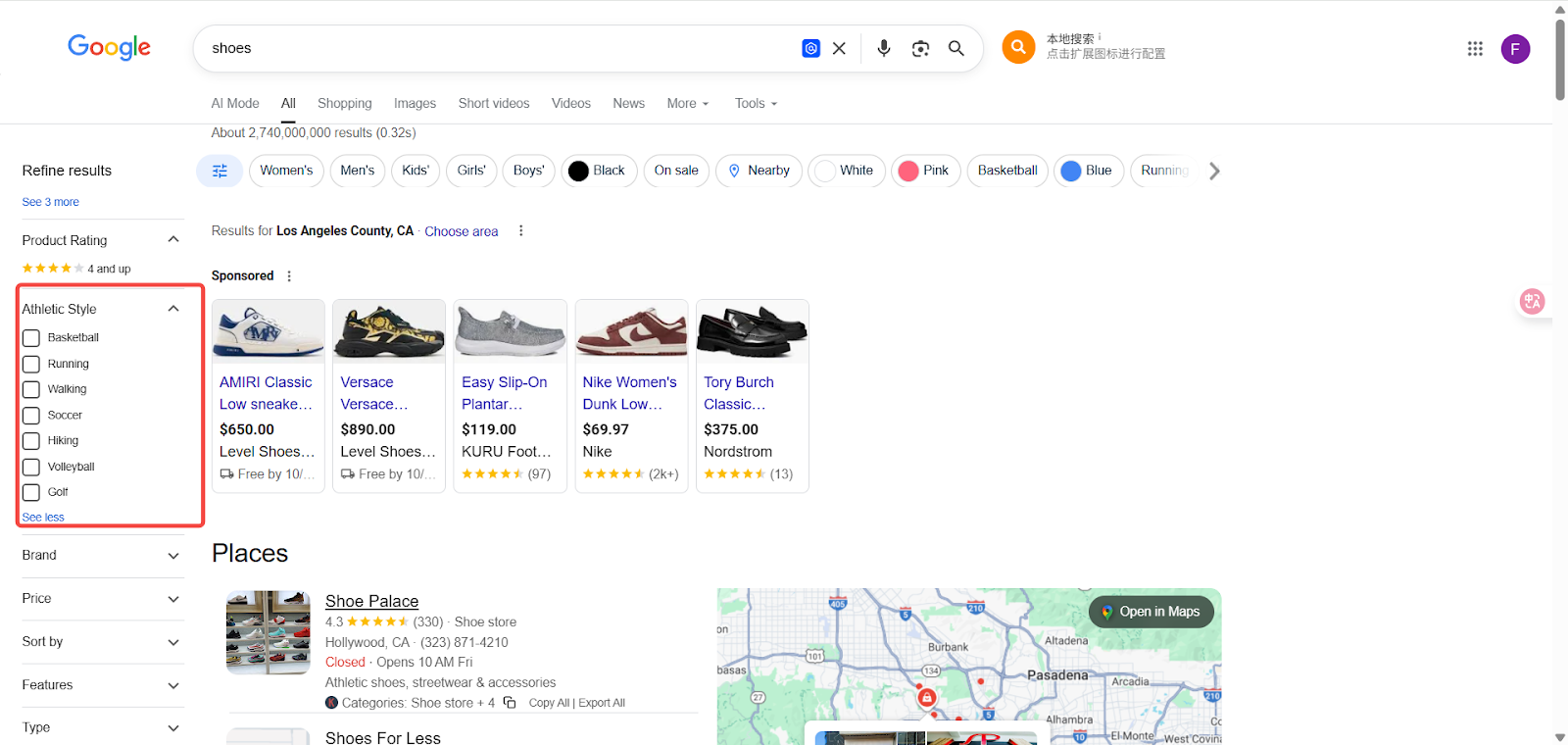The height and width of the screenshot is (745, 1568).
Task: Open search by image camera icon
Action: pyautogui.click(x=919, y=49)
